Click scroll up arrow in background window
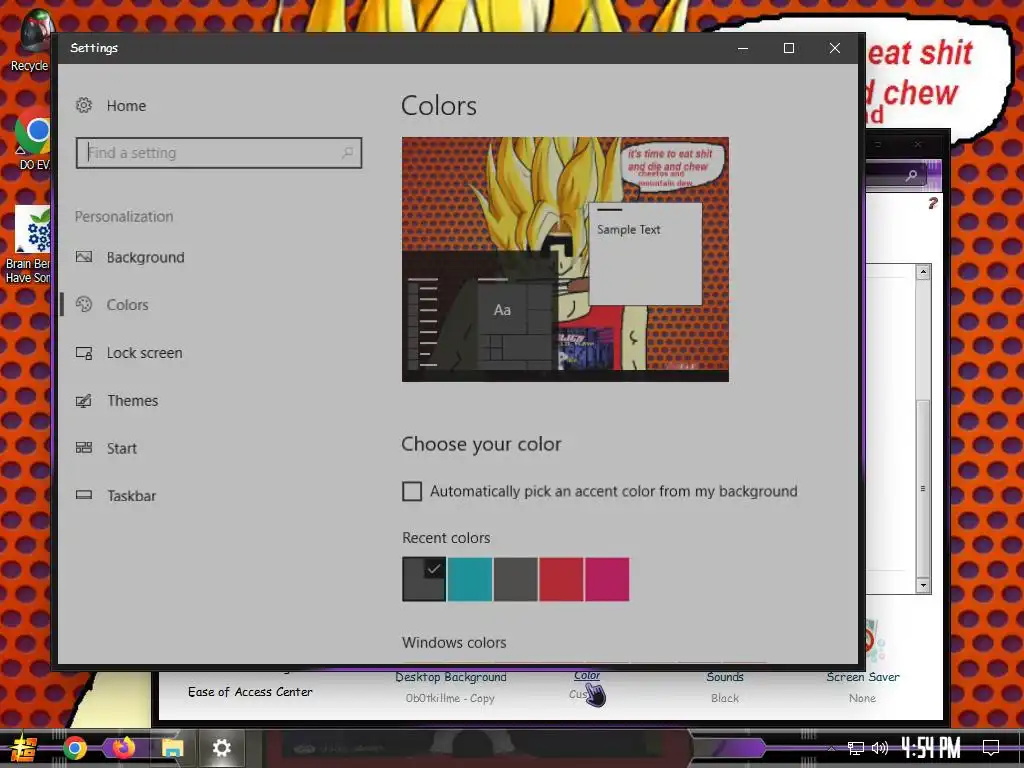 point(923,272)
